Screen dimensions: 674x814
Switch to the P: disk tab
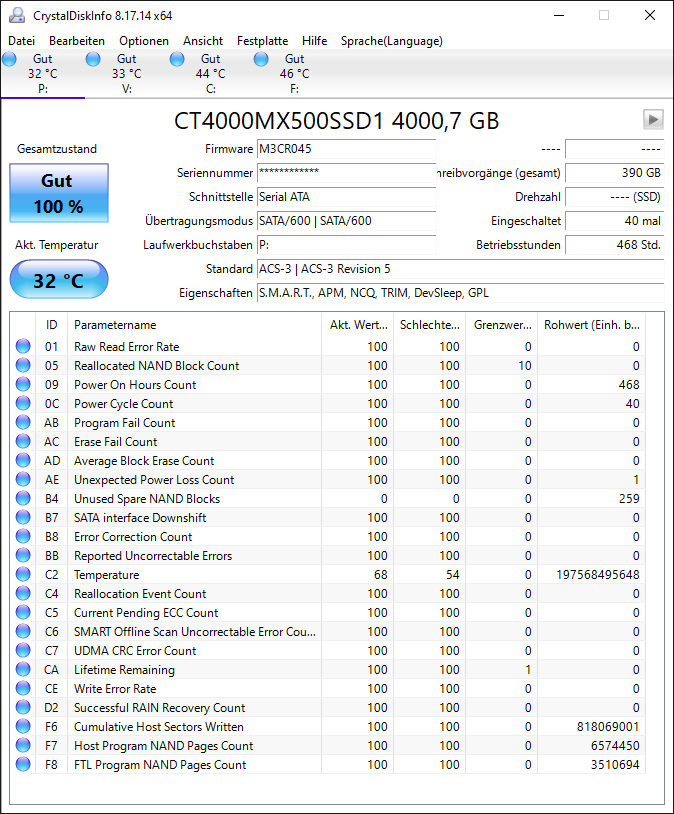pos(43,74)
